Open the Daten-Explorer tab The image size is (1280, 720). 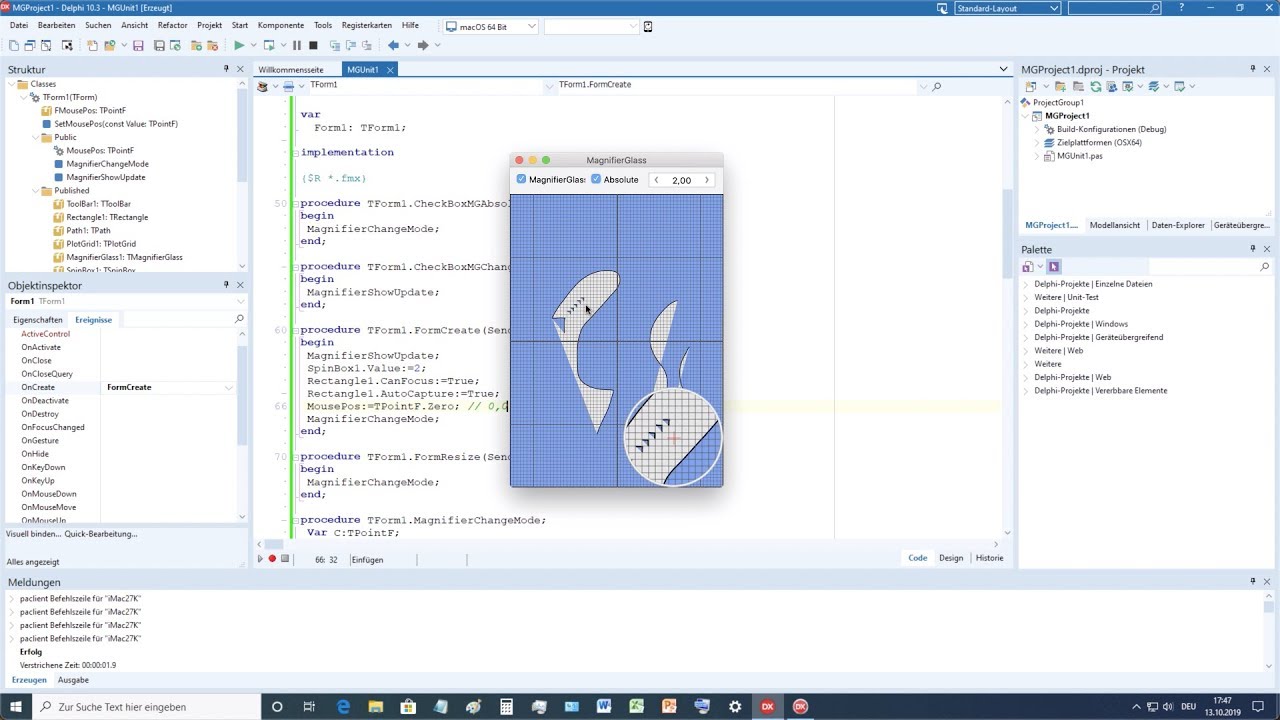pyautogui.click(x=1178, y=225)
